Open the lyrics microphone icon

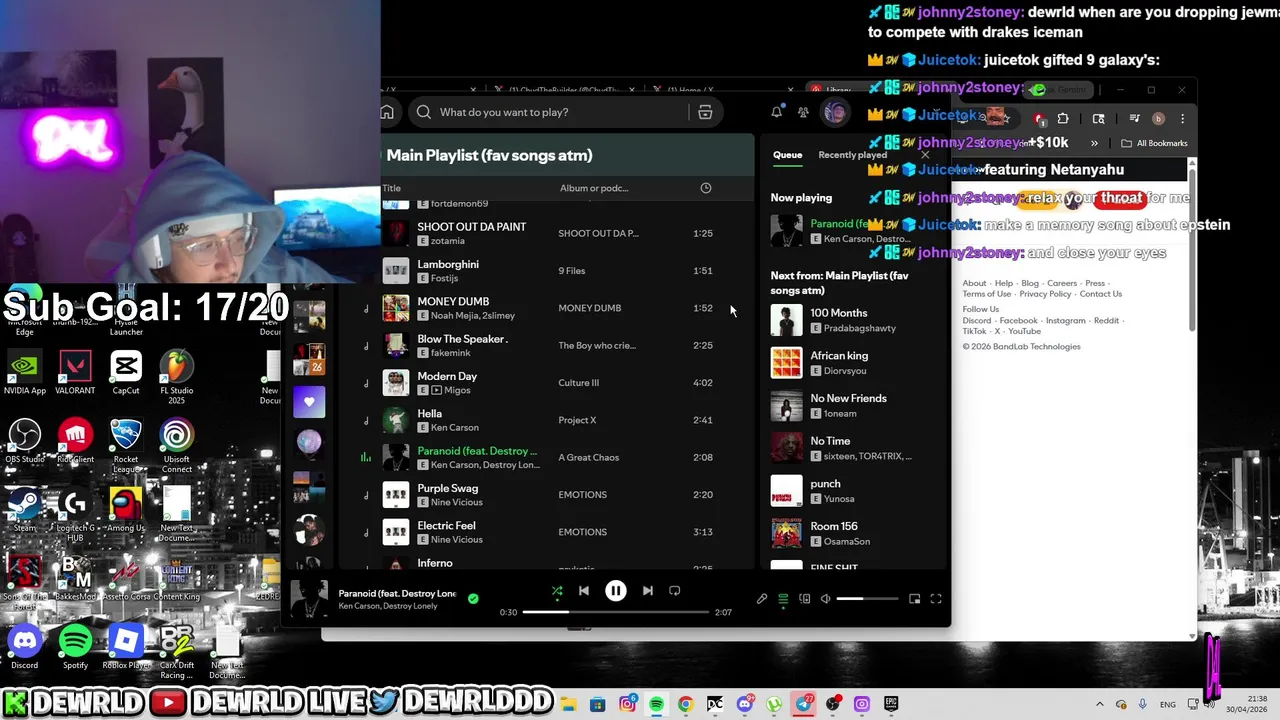[762, 599]
